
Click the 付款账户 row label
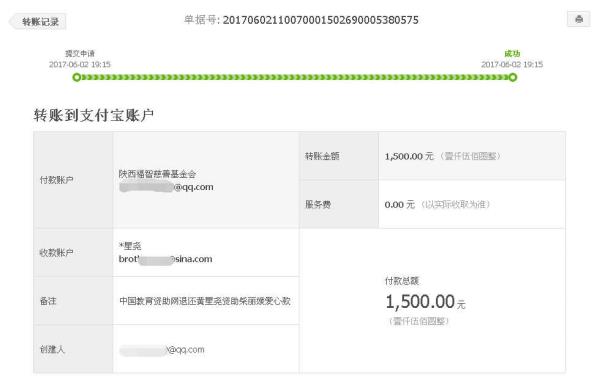57,180
